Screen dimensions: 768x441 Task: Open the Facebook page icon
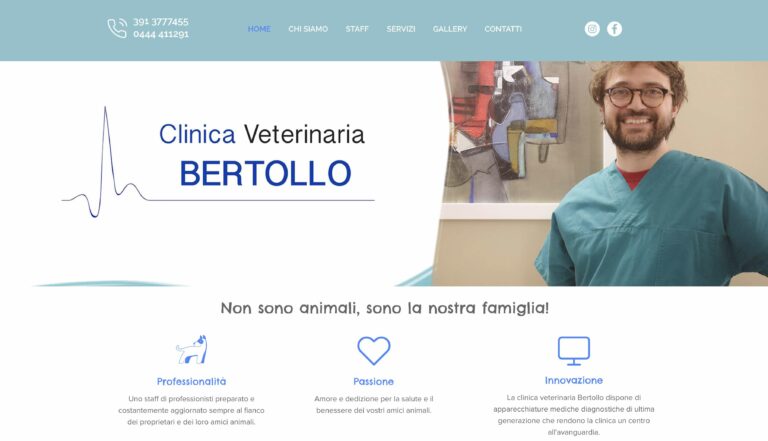(614, 29)
